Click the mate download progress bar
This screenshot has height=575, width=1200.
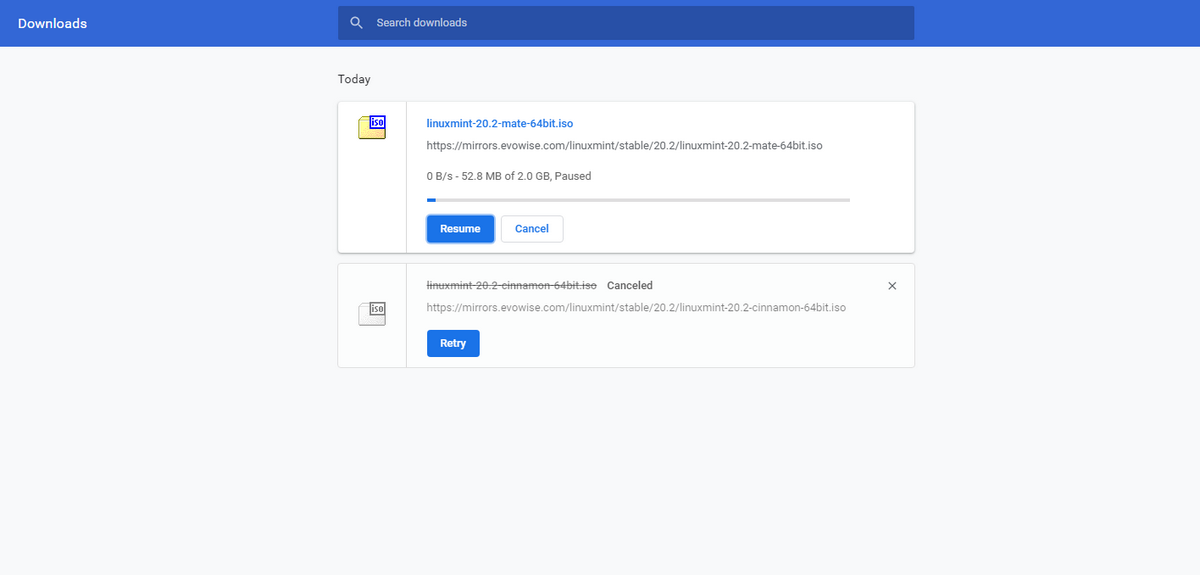click(x=638, y=200)
